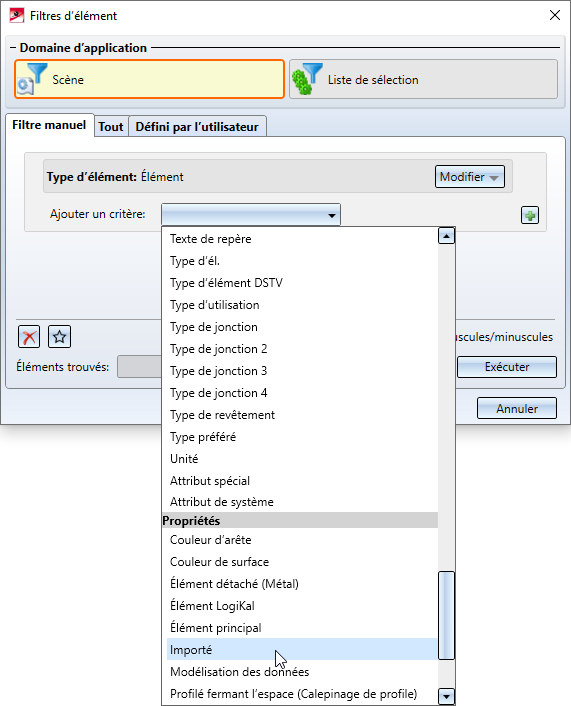This screenshot has width=571, height=706.
Task: Delete filter with the red X icon
Action: pyautogui.click(x=29, y=337)
